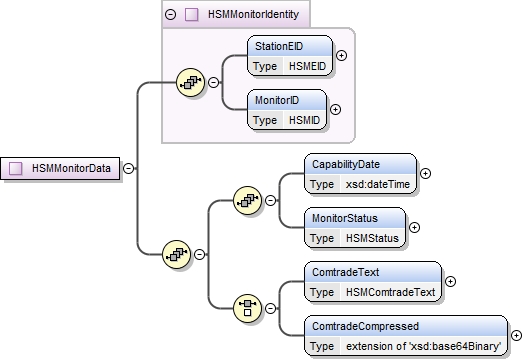524x361 pixels.
Task: Expand the ComtradeCompressed element
Action: 516,335
